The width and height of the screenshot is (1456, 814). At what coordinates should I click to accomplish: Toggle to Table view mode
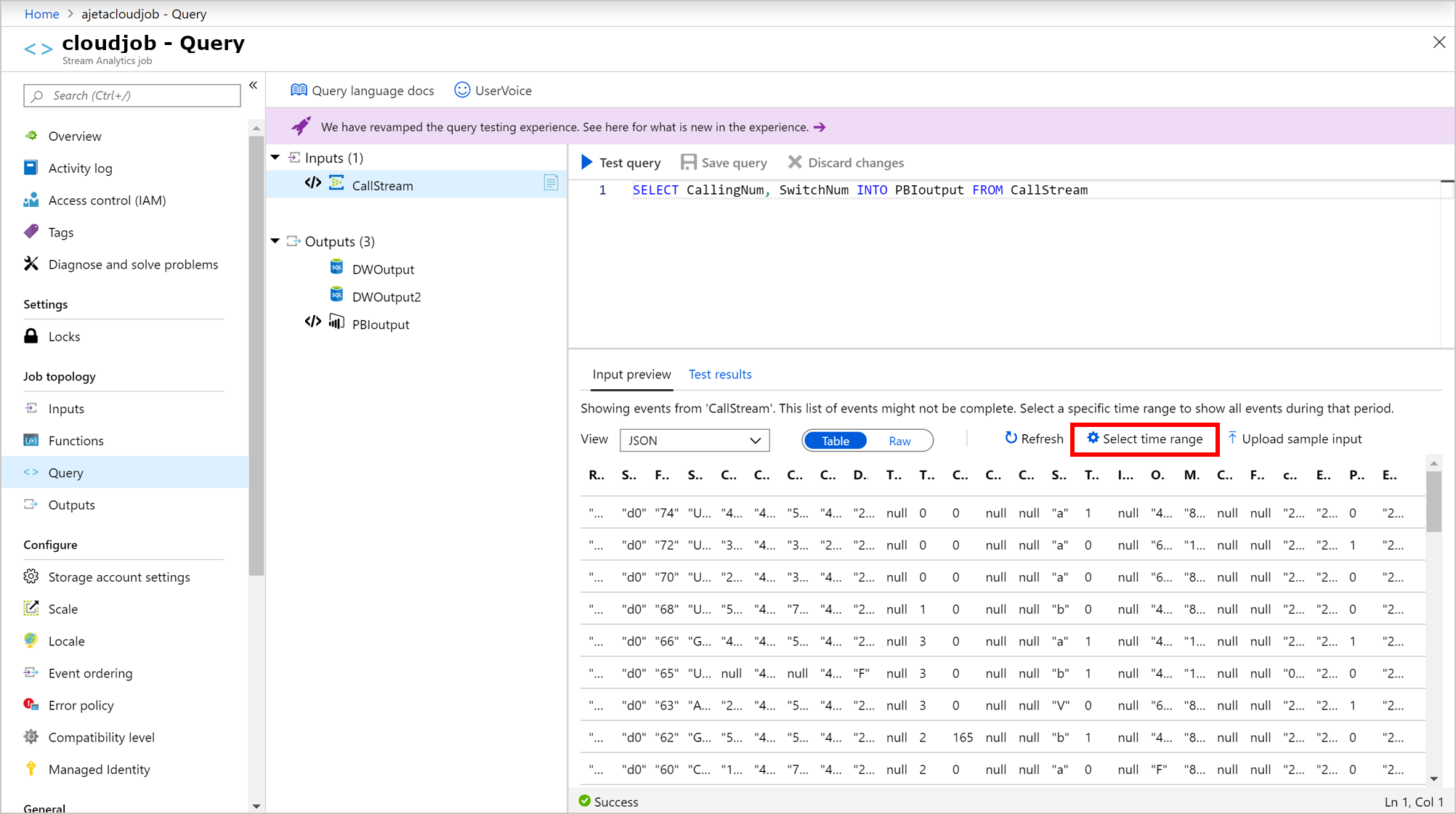pos(834,440)
